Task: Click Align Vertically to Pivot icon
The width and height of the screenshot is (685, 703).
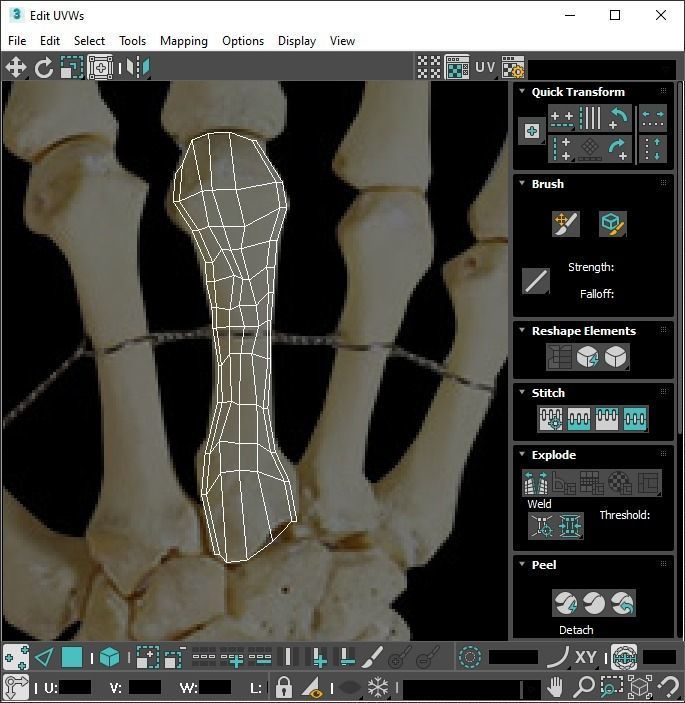Action: coord(562,149)
